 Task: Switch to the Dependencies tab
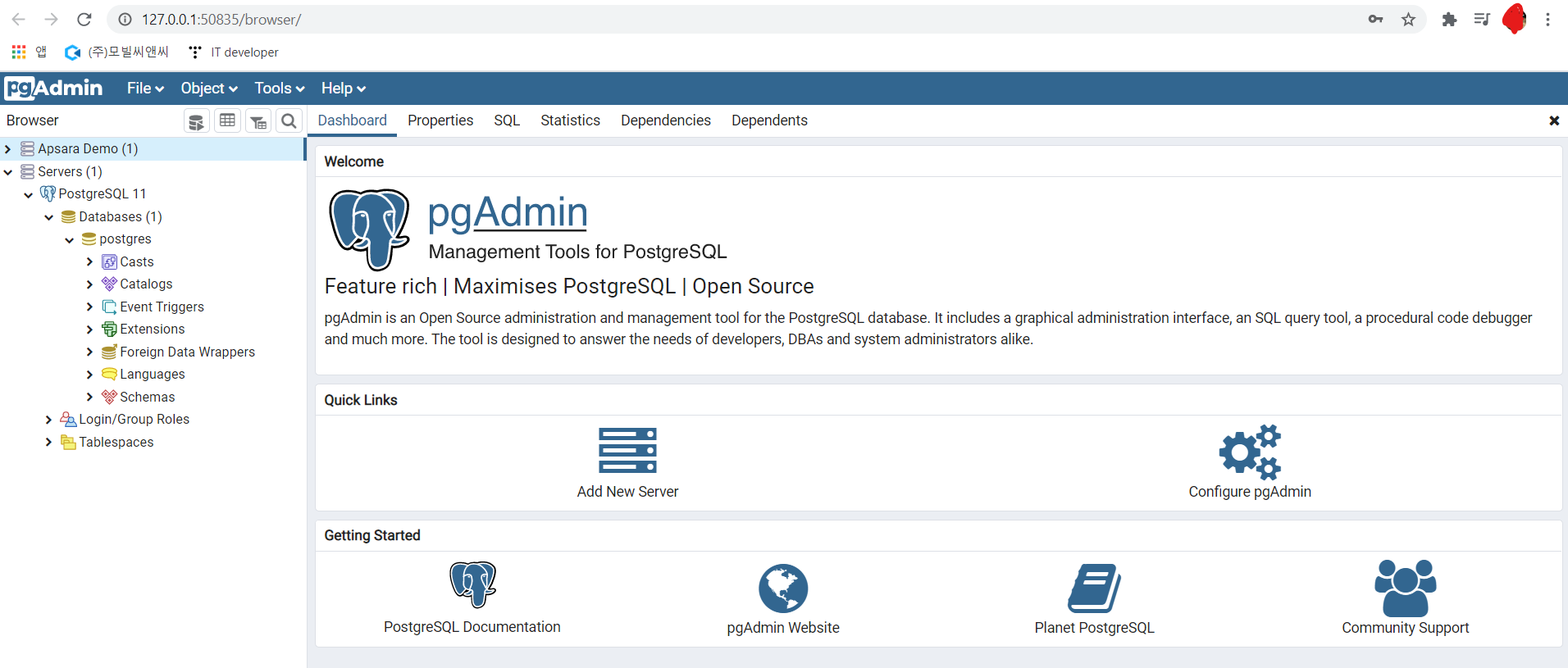(x=665, y=120)
